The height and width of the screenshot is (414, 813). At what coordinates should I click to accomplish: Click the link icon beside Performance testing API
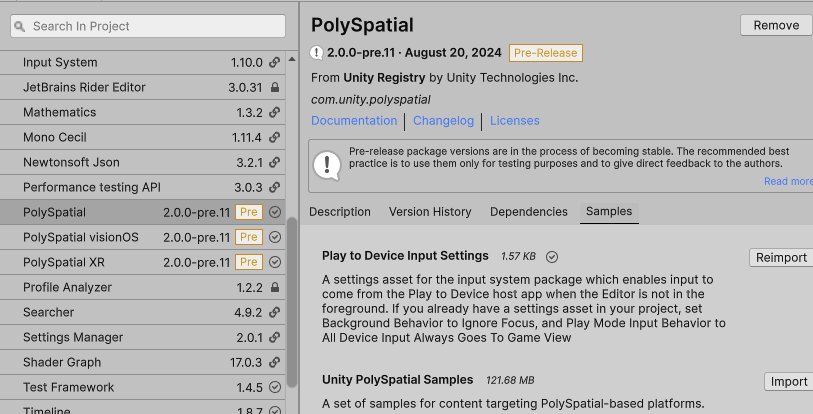click(x=274, y=187)
